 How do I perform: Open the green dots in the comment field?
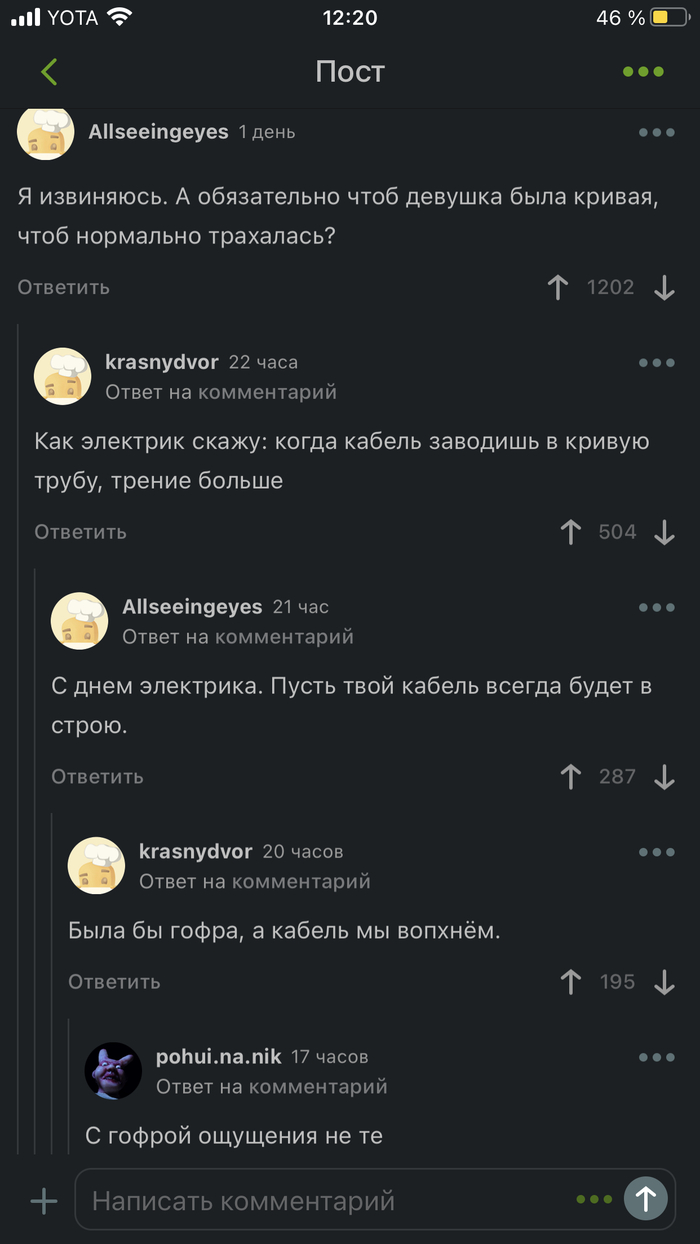click(x=594, y=1200)
